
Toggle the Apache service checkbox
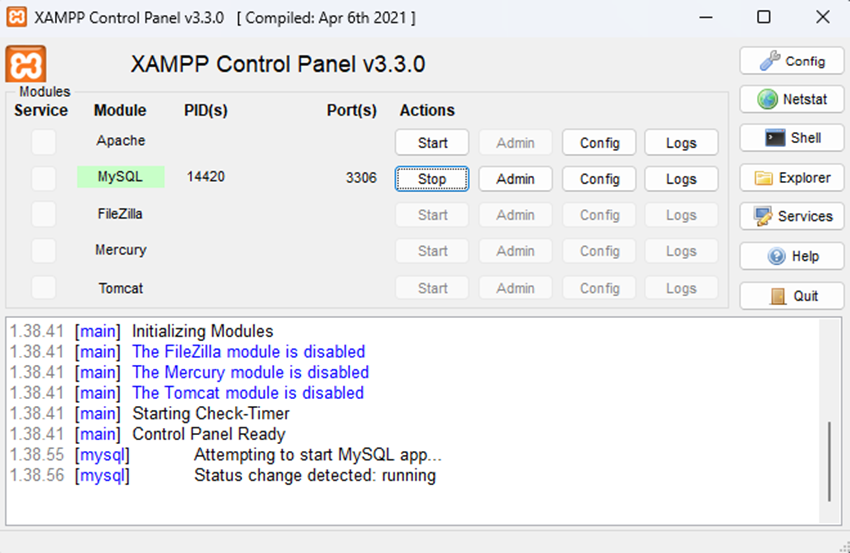pos(43,143)
